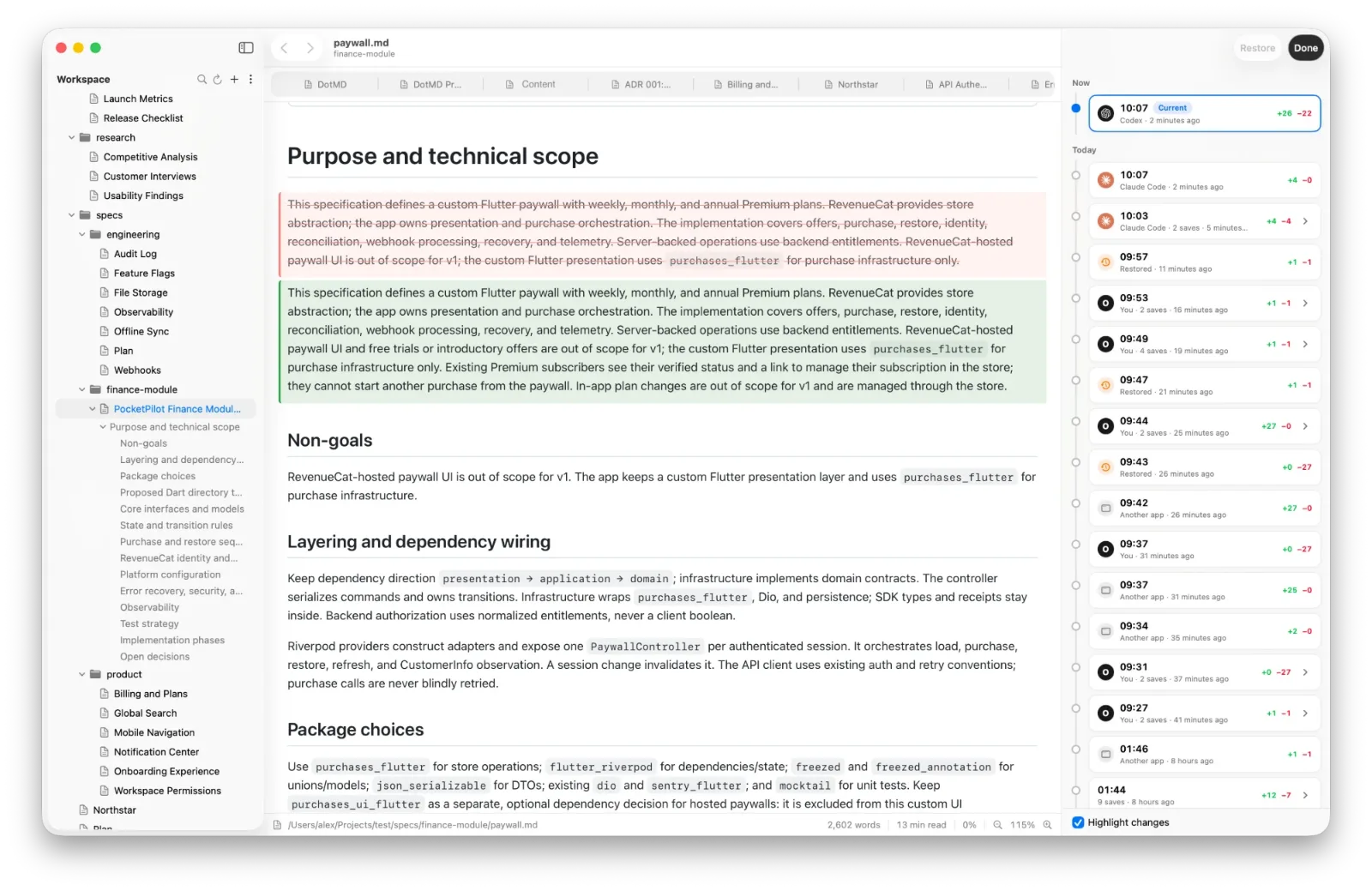Jump to the Non-goals outline heading

pos(143,443)
